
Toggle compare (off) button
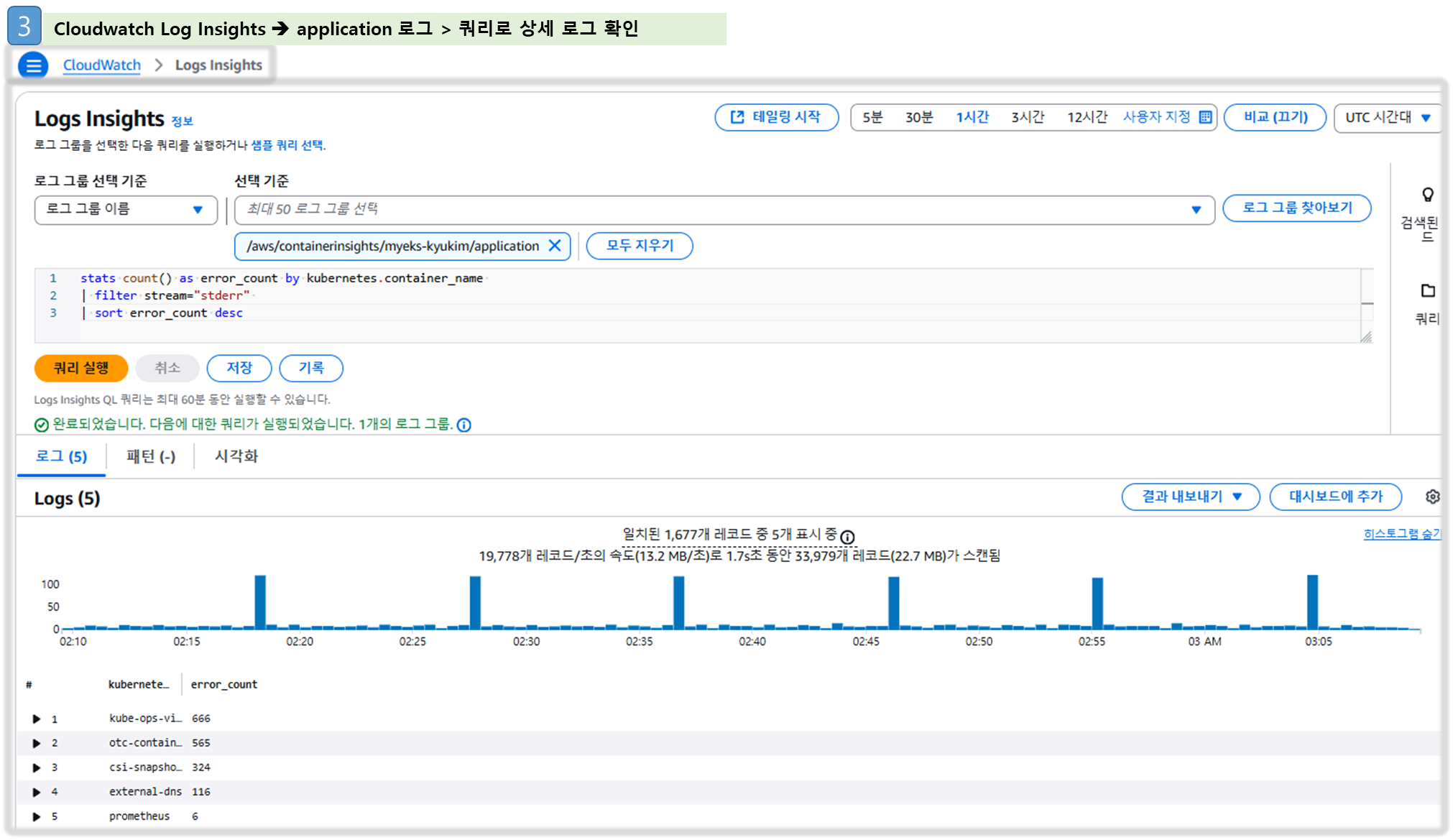pos(1274,117)
